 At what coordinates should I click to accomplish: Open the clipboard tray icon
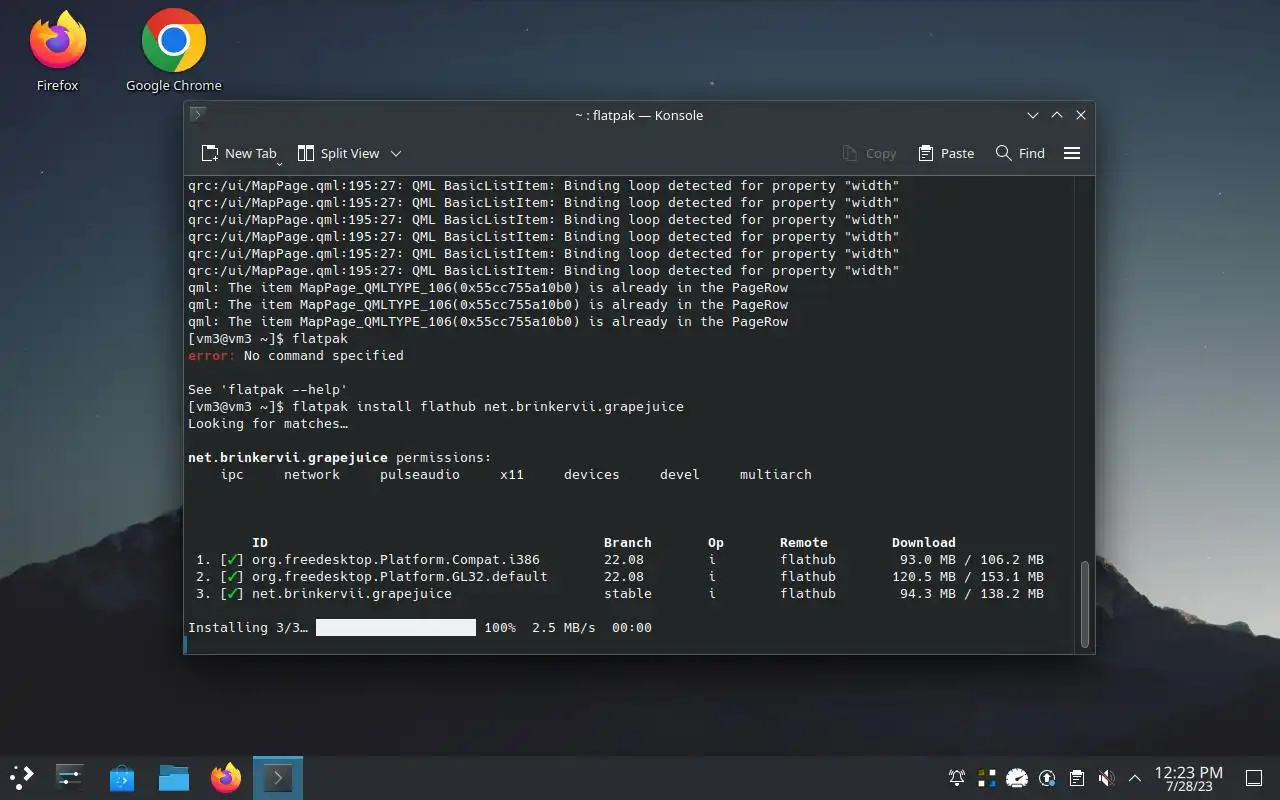[x=1077, y=777]
